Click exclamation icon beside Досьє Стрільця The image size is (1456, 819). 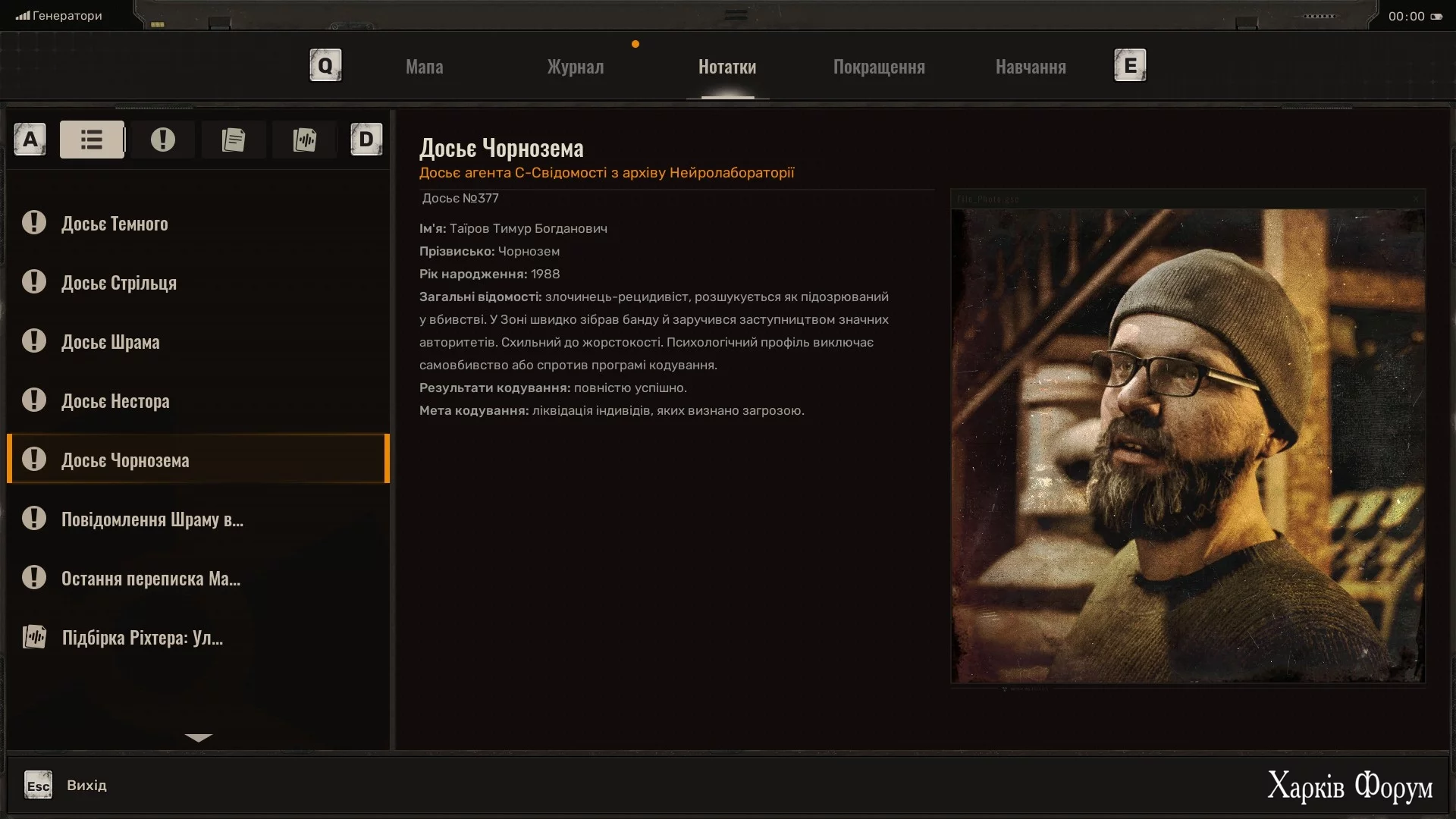(x=34, y=281)
